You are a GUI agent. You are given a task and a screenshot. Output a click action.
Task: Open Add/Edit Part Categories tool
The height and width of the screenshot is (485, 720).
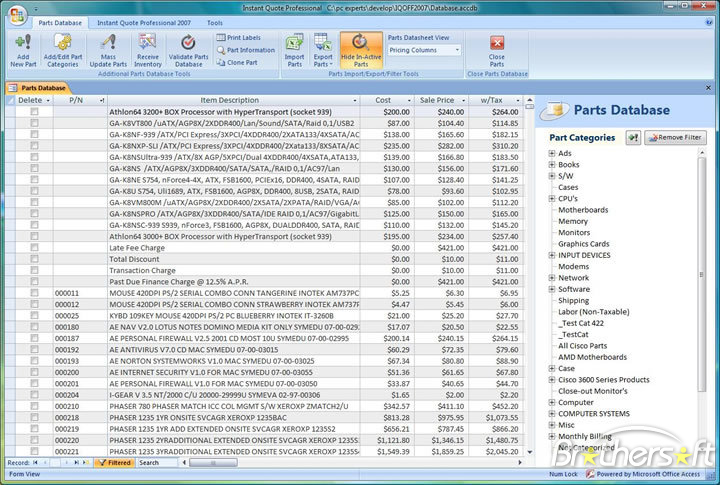(63, 51)
